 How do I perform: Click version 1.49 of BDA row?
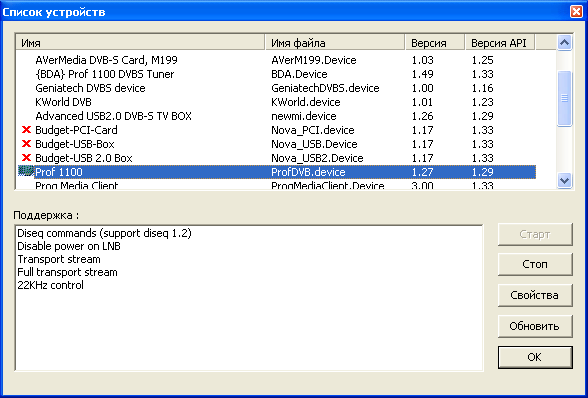(x=422, y=74)
